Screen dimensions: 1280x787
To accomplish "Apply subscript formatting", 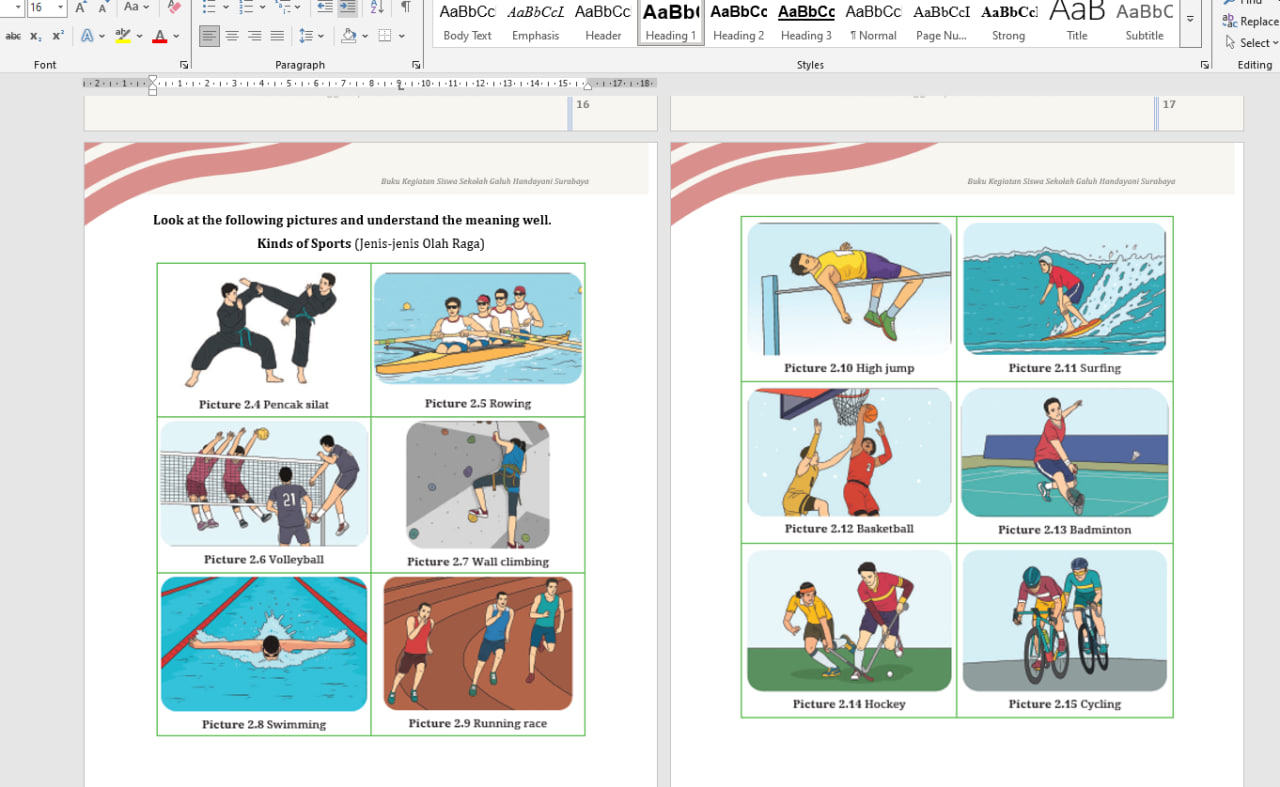I will coord(36,36).
